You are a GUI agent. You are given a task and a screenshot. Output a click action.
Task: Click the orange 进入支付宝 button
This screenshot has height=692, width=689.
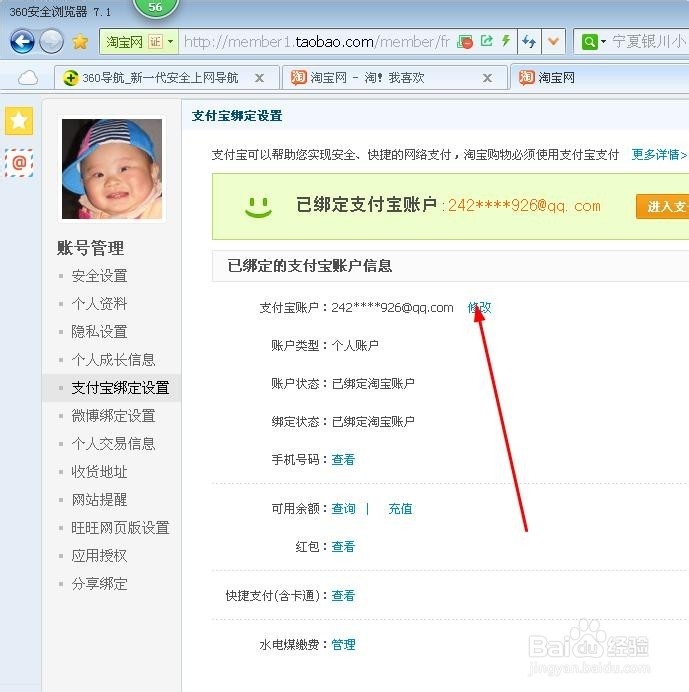663,206
